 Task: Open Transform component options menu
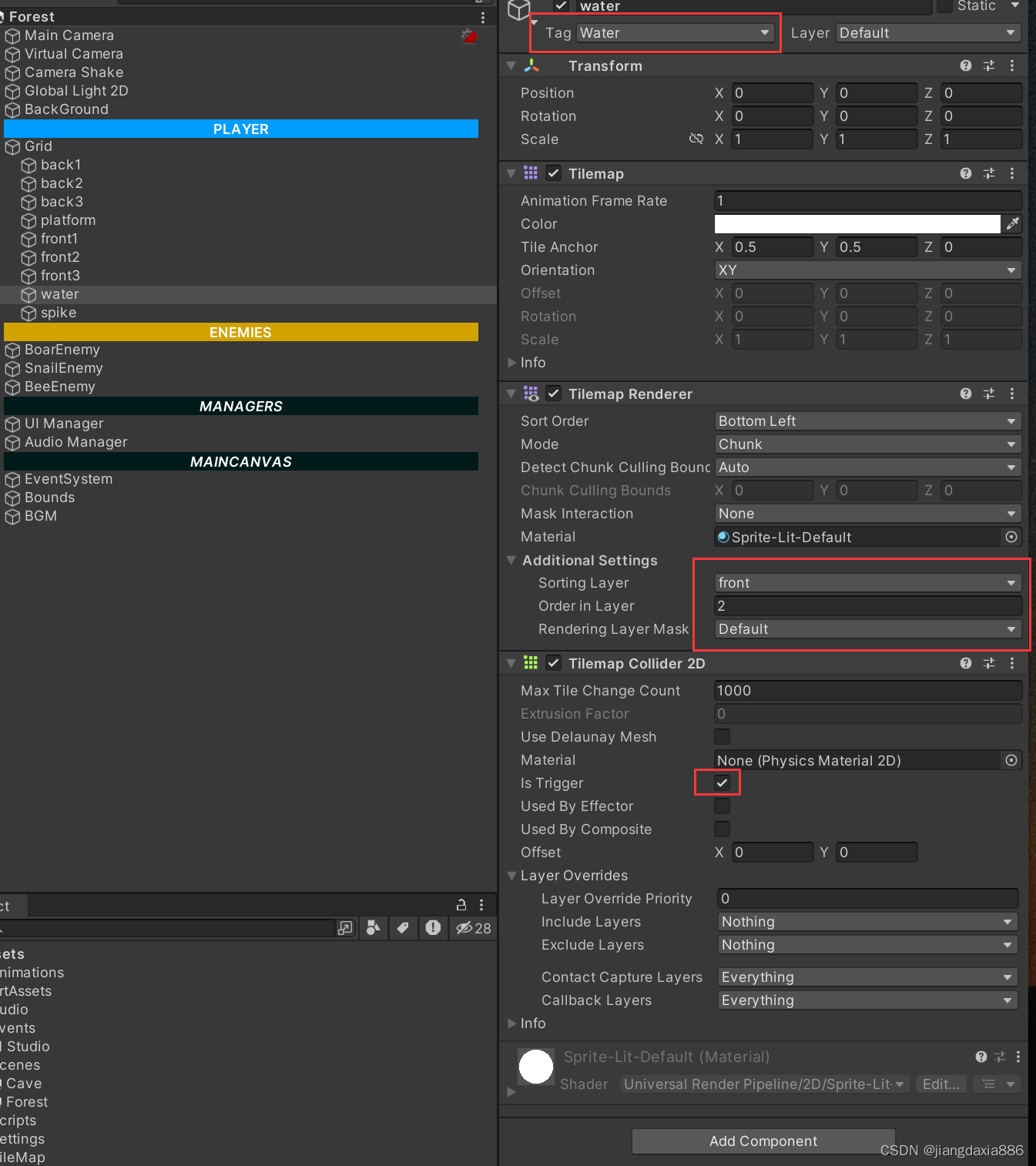(x=1012, y=66)
